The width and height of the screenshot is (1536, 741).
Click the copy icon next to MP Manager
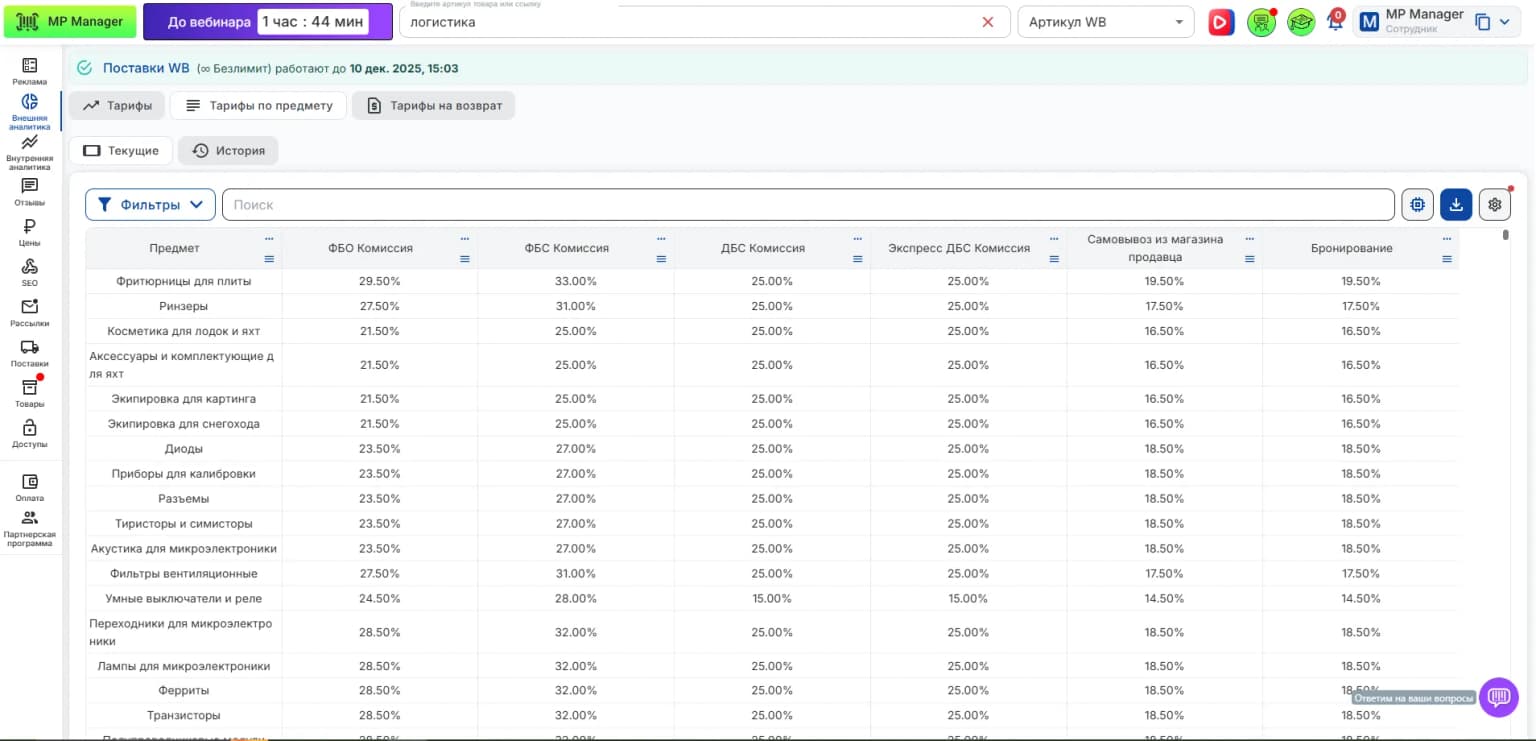[1483, 22]
